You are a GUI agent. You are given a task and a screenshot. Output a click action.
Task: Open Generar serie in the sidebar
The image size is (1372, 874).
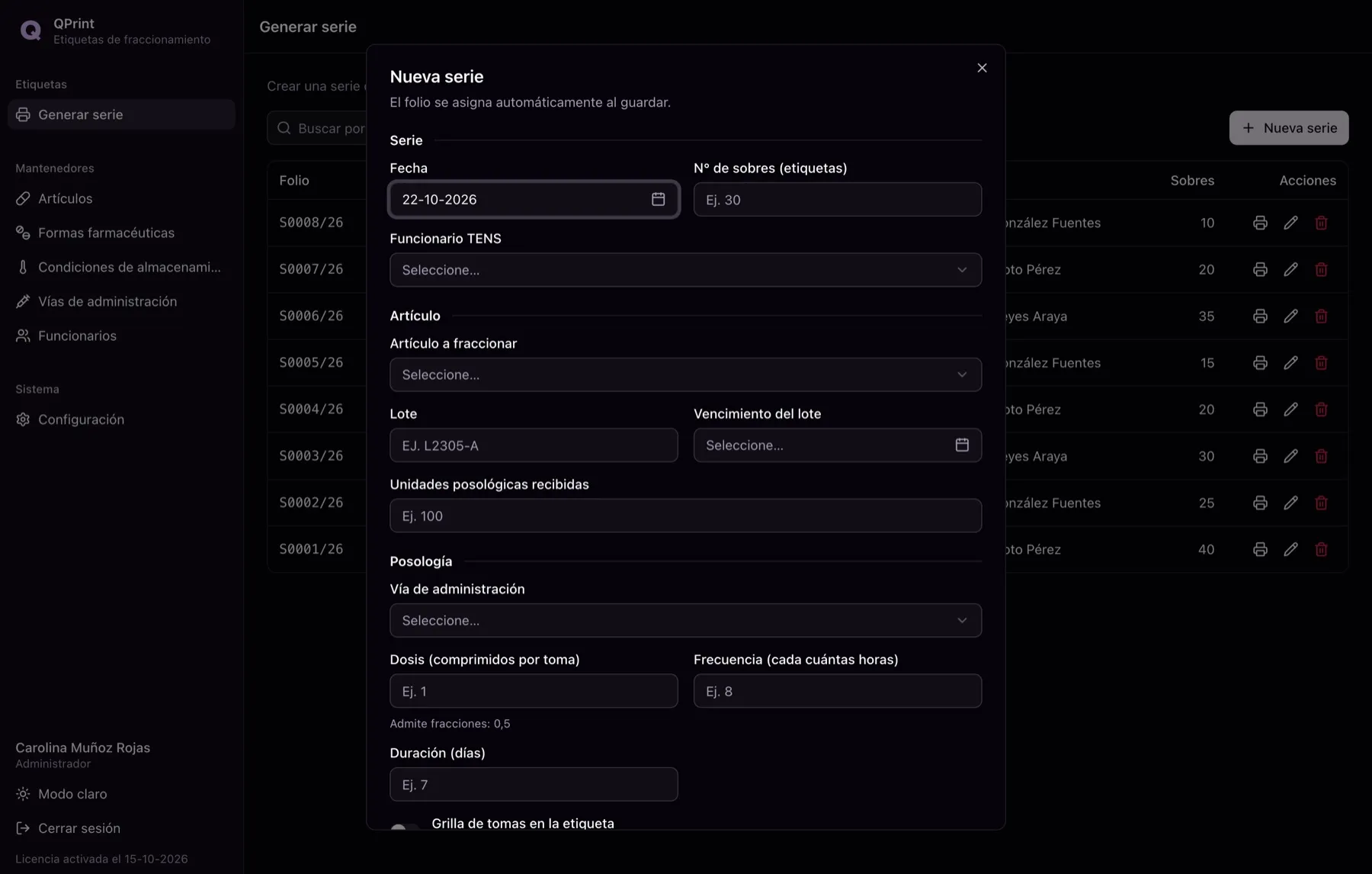(121, 114)
